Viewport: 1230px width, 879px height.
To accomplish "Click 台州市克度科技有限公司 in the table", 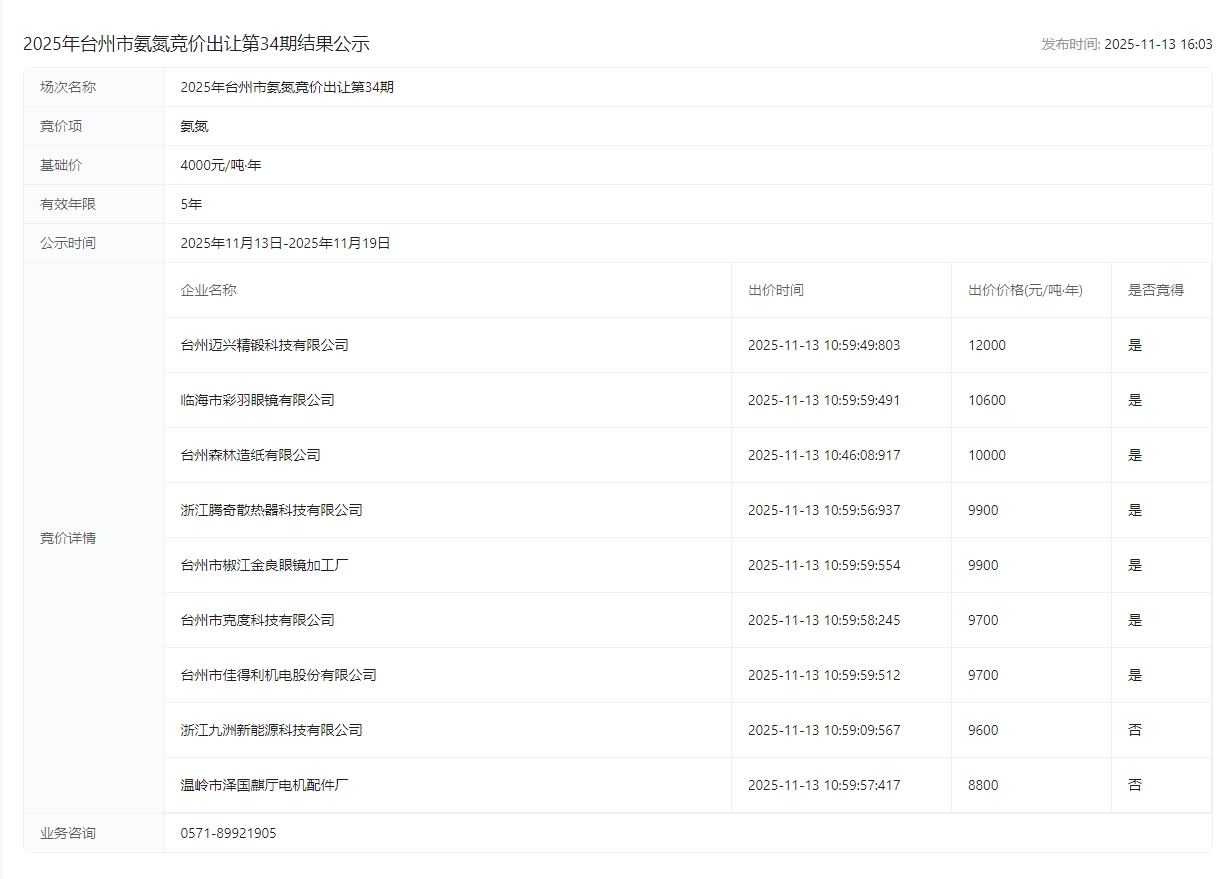I will pos(257,620).
